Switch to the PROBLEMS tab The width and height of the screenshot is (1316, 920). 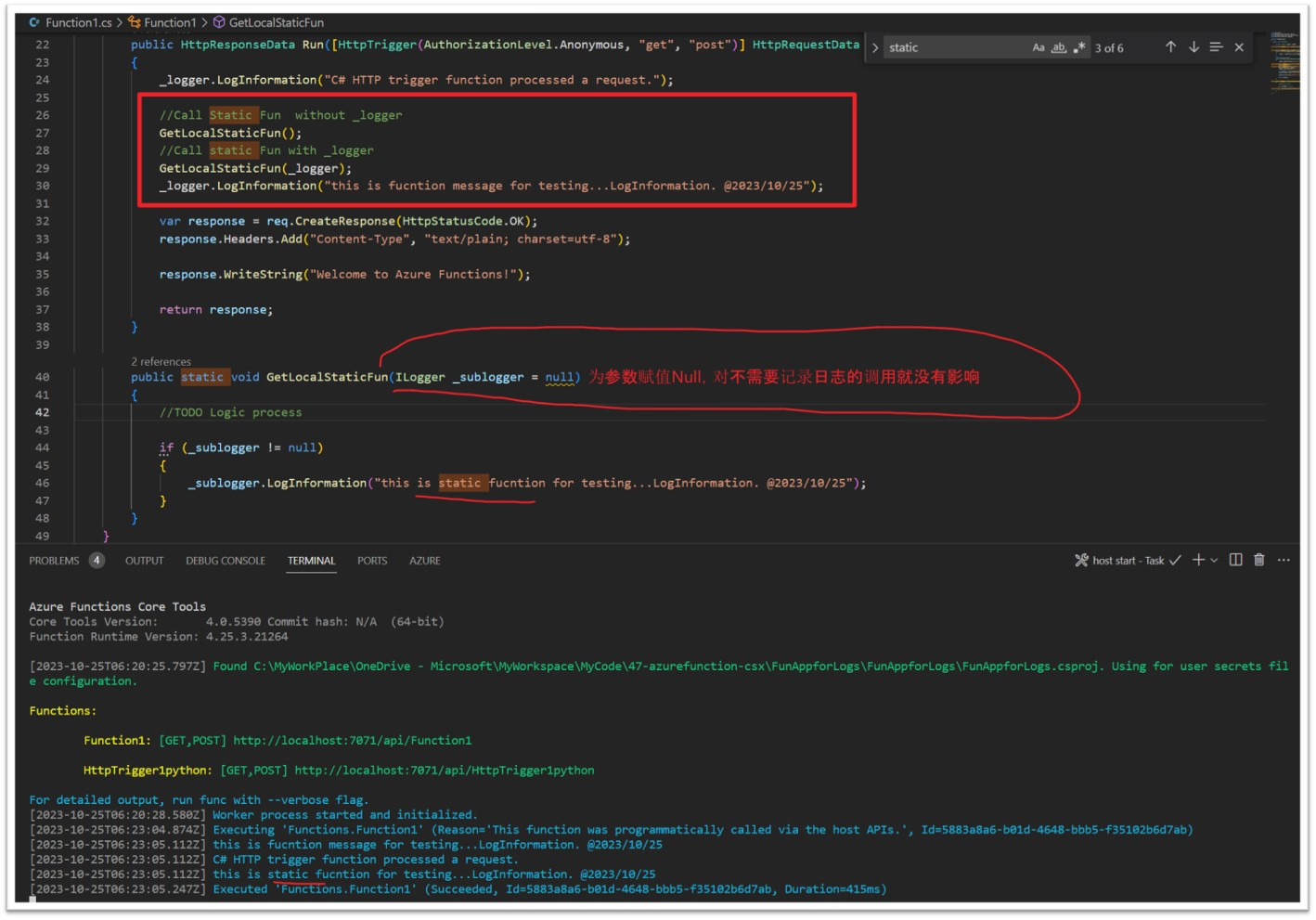54,561
